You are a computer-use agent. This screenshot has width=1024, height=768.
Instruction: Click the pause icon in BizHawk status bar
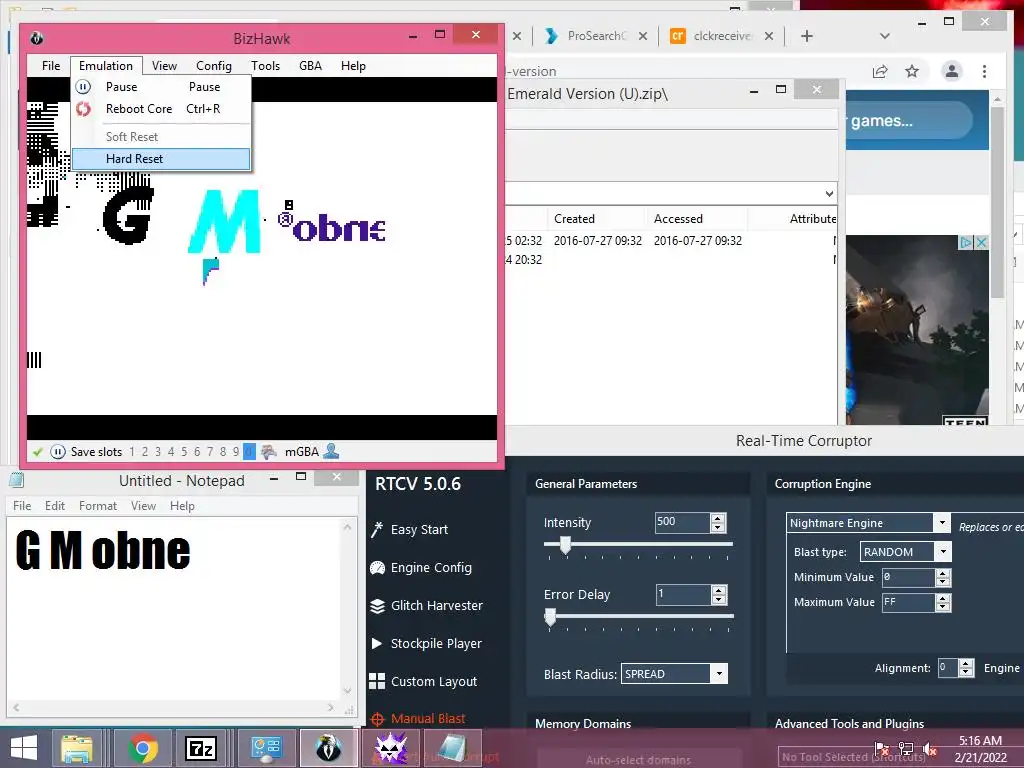57,452
